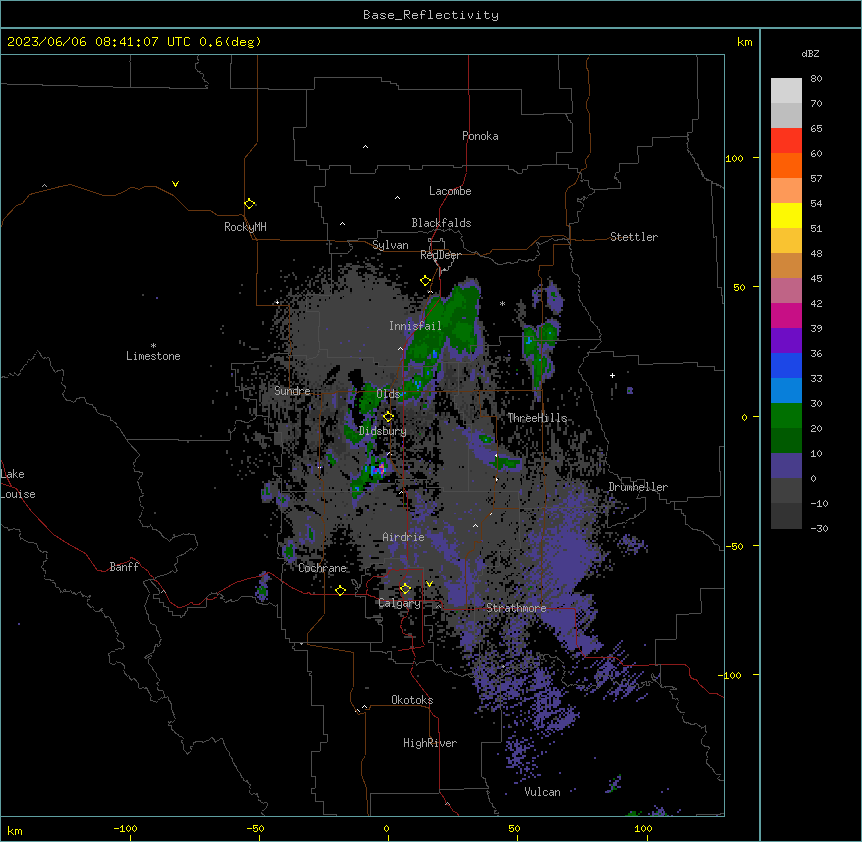This screenshot has width=862, height=842.
Task: Click the asterisk marker east of Innisfail
Action: [x=502, y=303]
